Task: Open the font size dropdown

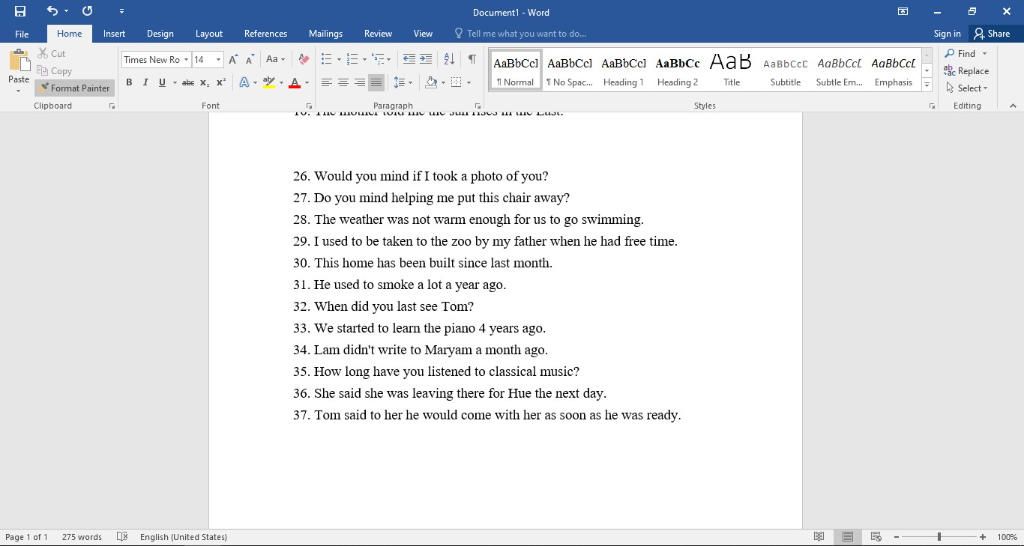Action: 218,59
